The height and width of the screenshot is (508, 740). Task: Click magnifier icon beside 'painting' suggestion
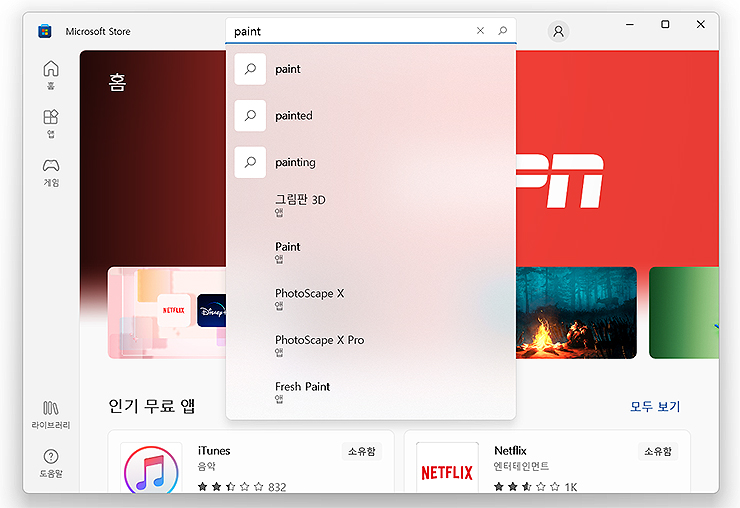point(250,162)
